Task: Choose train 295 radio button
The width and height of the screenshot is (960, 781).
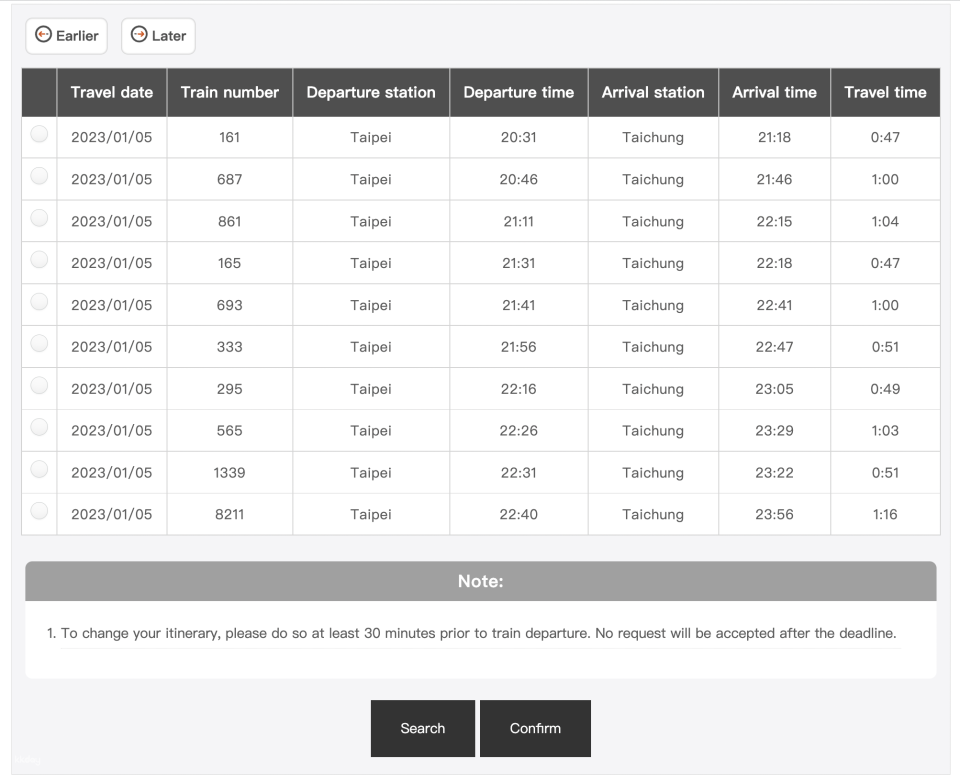Action: (x=39, y=386)
